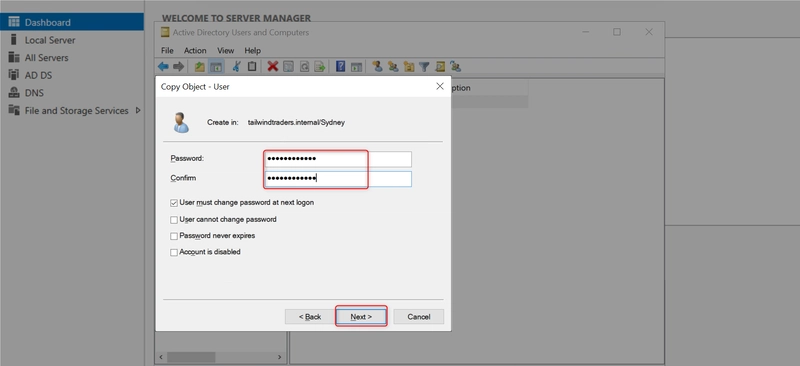The width and height of the screenshot is (800, 366).
Task: Click the tree pane scrollbar right arrow
Action: click(279, 357)
